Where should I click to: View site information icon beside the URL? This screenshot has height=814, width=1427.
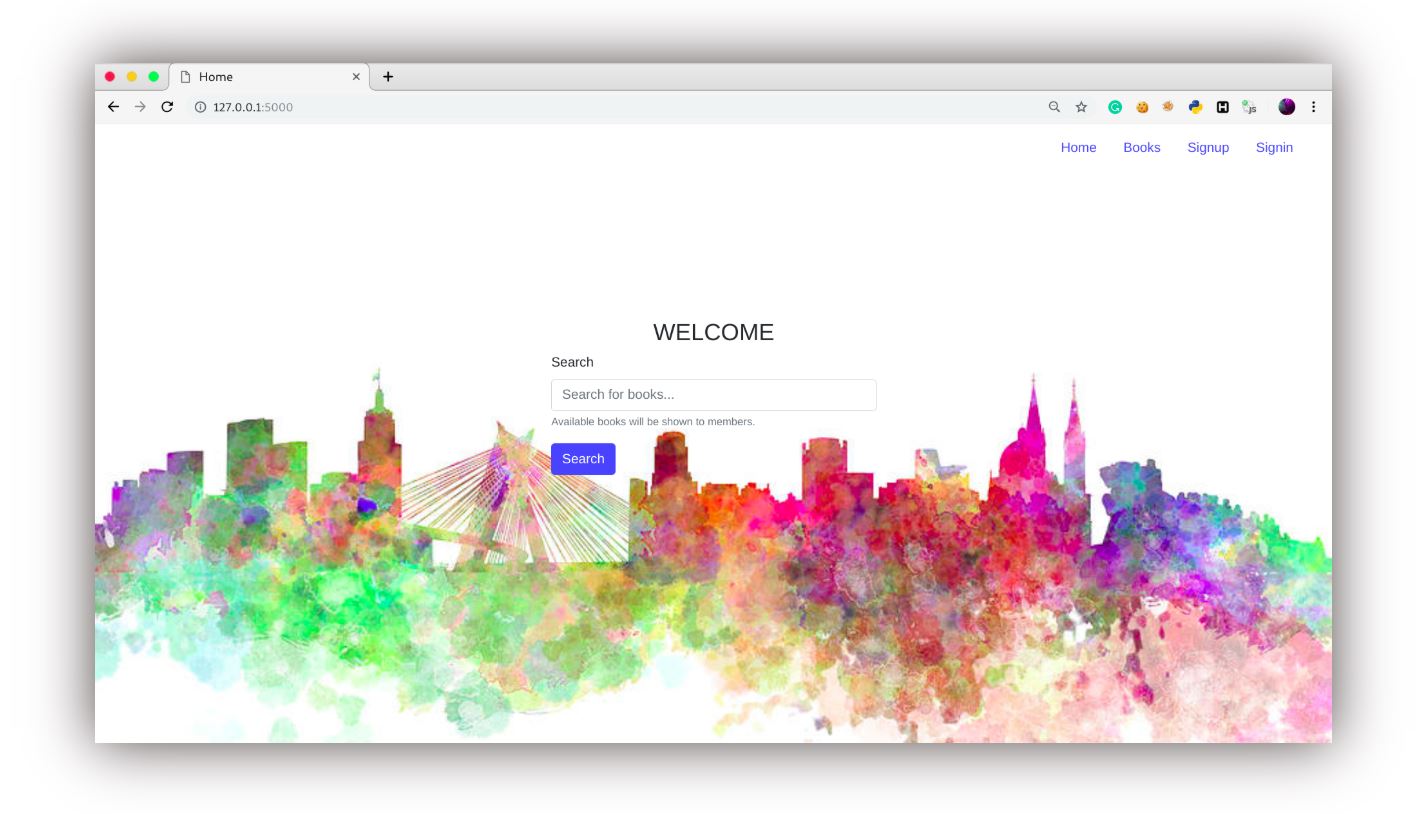(x=200, y=107)
